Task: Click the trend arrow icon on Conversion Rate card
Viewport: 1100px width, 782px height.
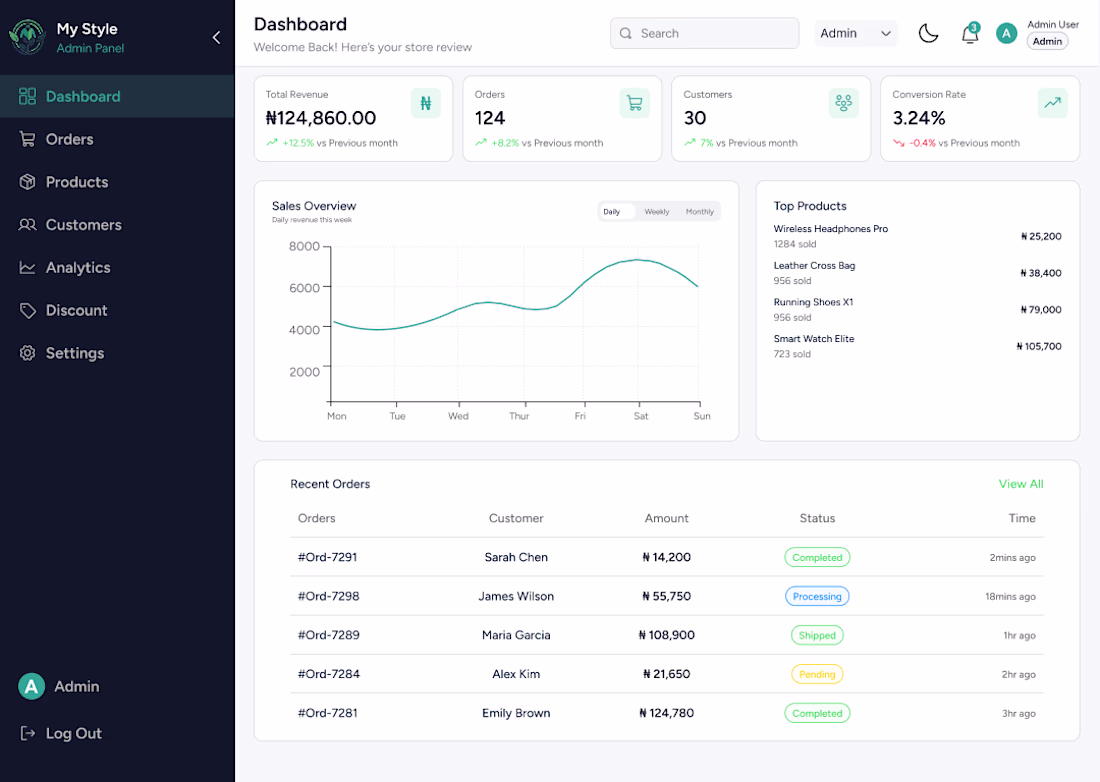Action: tap(1052, 103)
